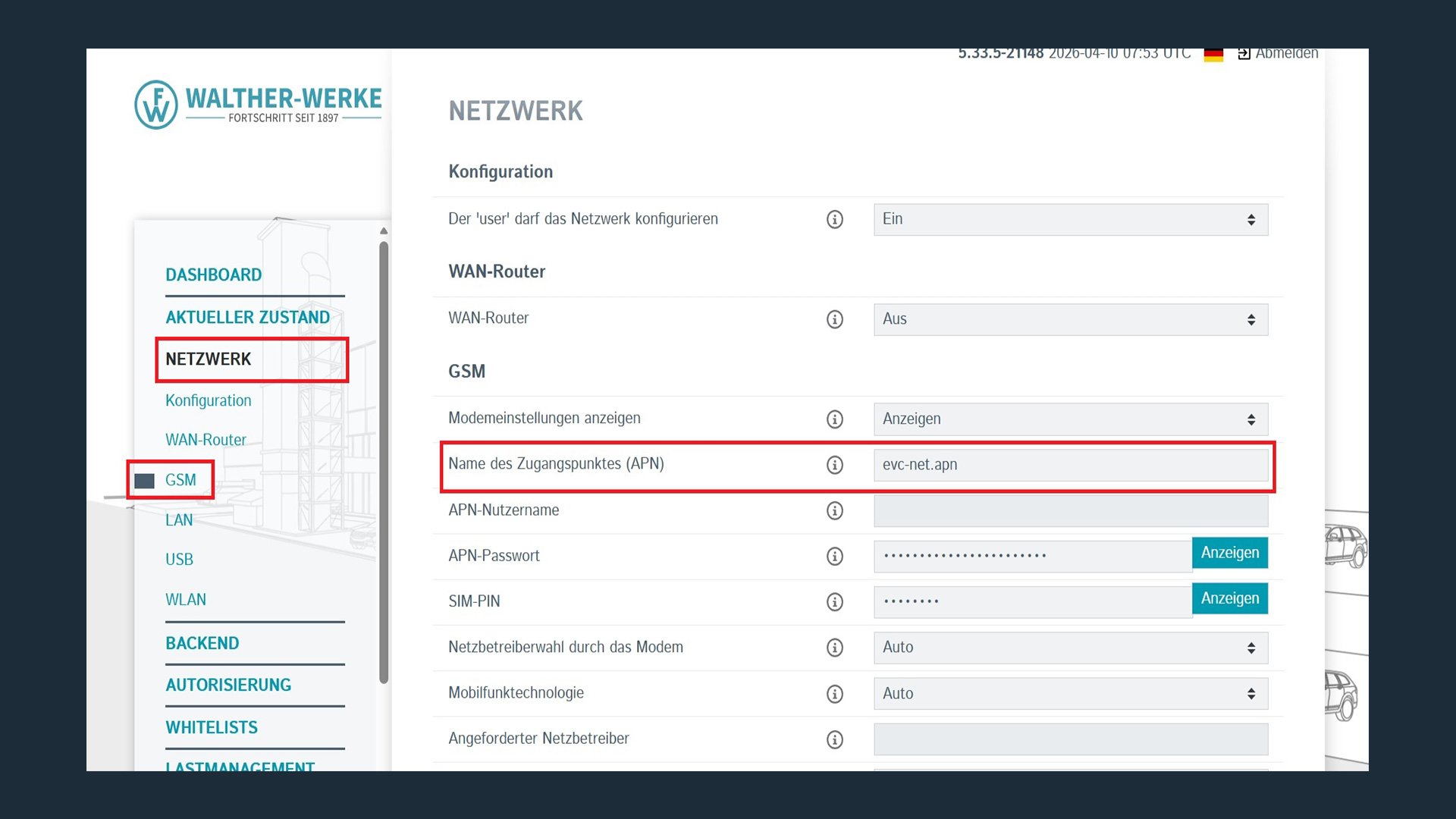The image size is (1456, 819).
Task: Click the sidebar scroll-up arrow
Action: pyautogui.click(x=384, y=231)
